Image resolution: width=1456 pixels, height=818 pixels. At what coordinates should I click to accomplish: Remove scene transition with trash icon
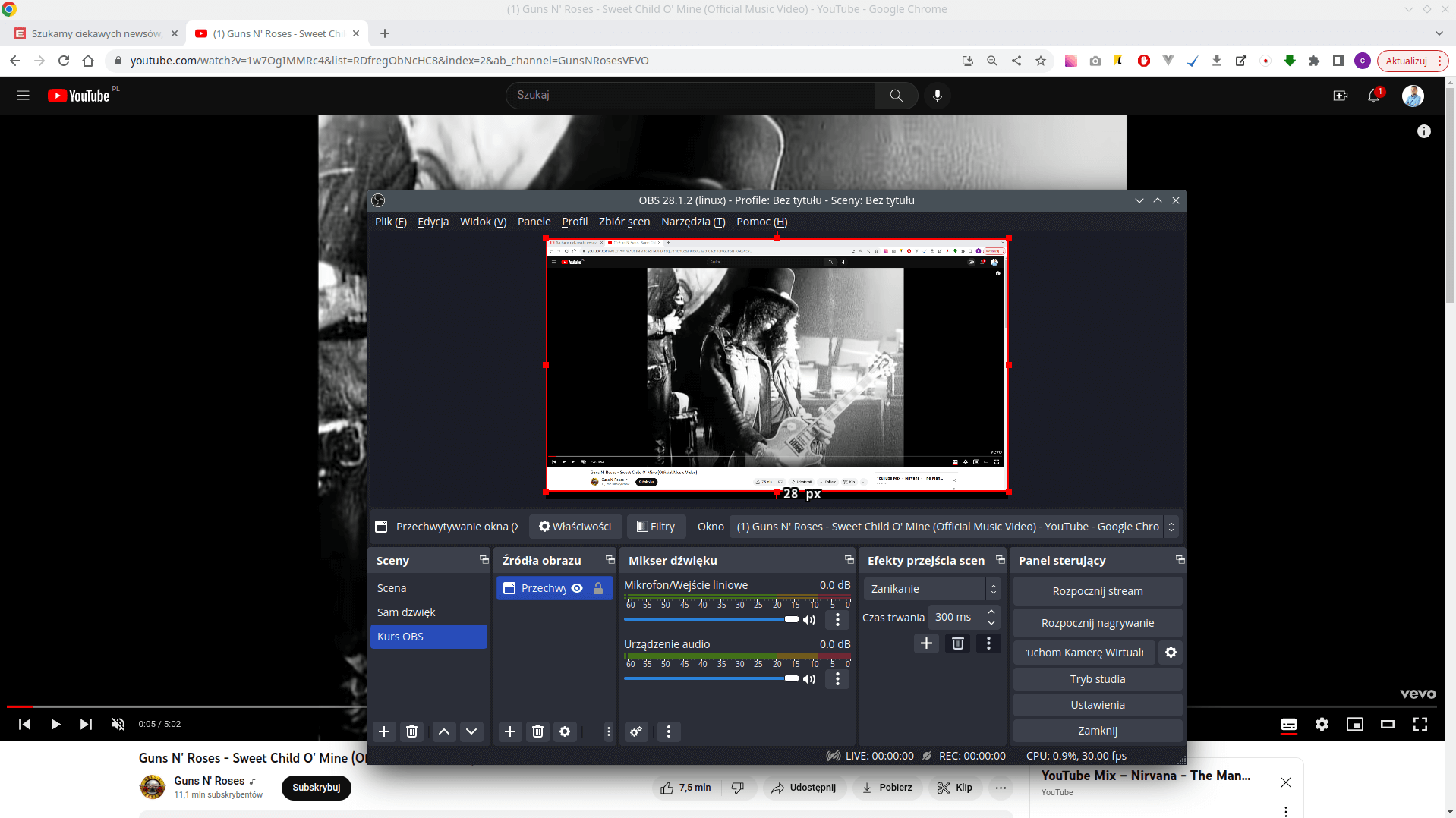tap(958, 643)
